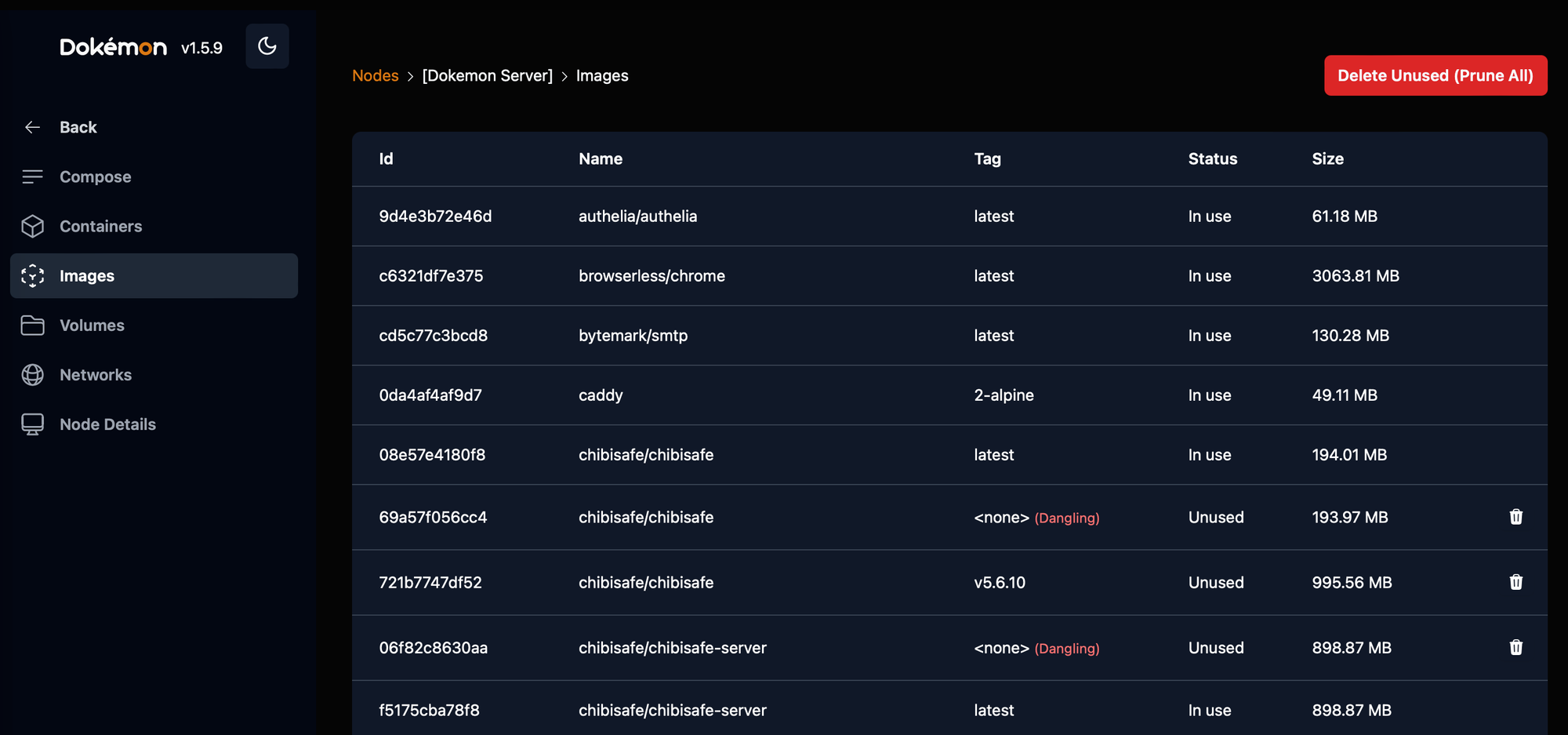The height and width of the screenshot is (735, 1568).
Task: Click image id c6321df7e375
Action: tap(431, 275)
